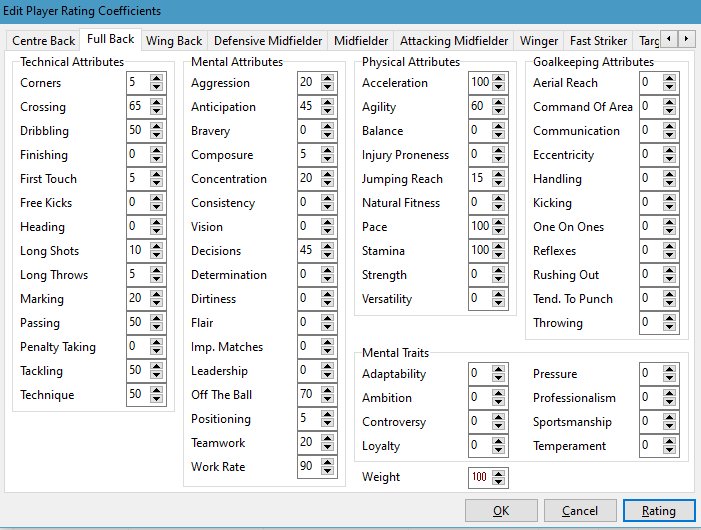This screenshot has height=530, width=701.
Task: Decrease the Crossing value with down arrow
Action: 156,111
